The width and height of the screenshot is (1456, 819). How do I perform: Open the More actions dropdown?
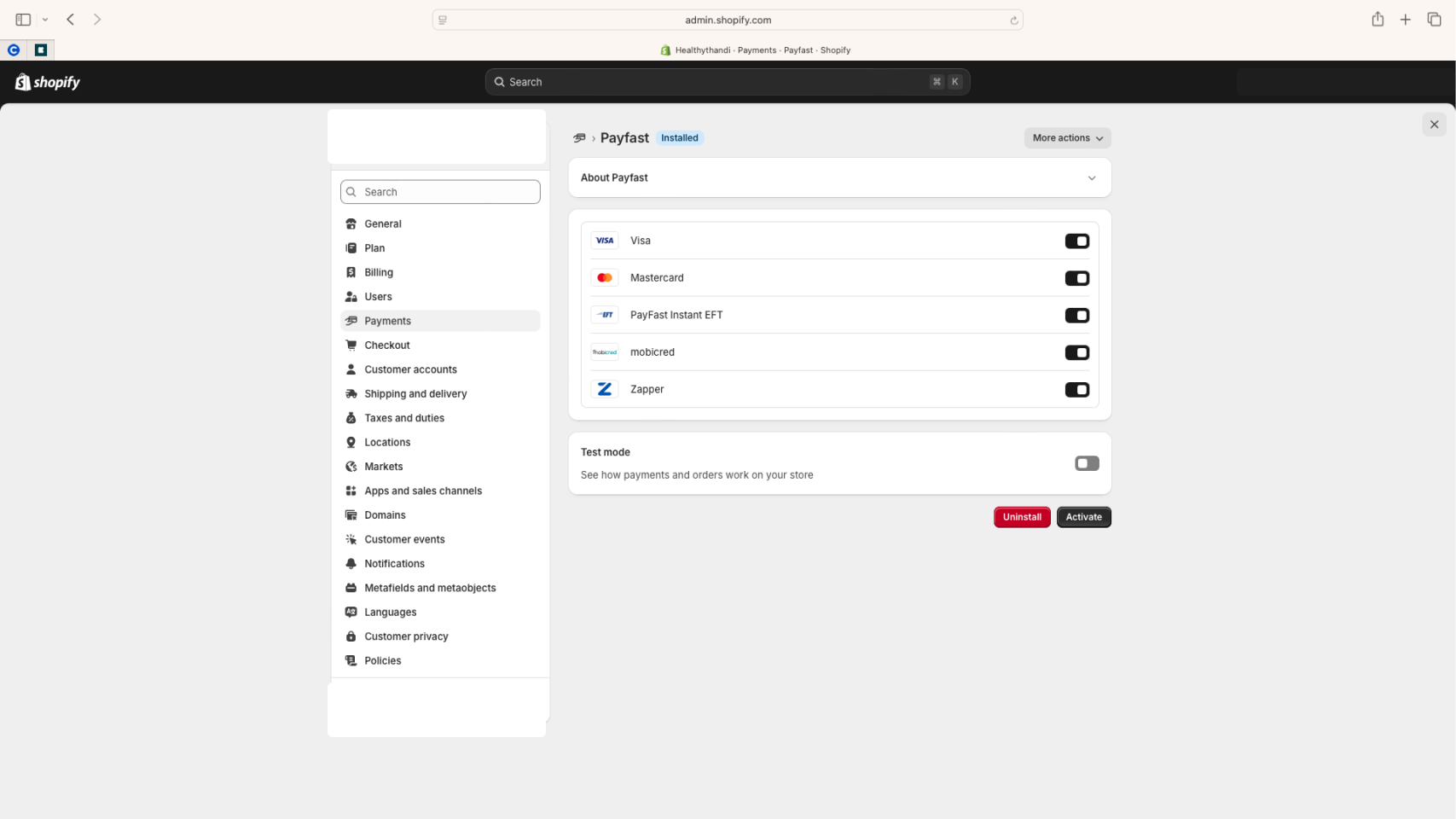(x=1066, y=137)
